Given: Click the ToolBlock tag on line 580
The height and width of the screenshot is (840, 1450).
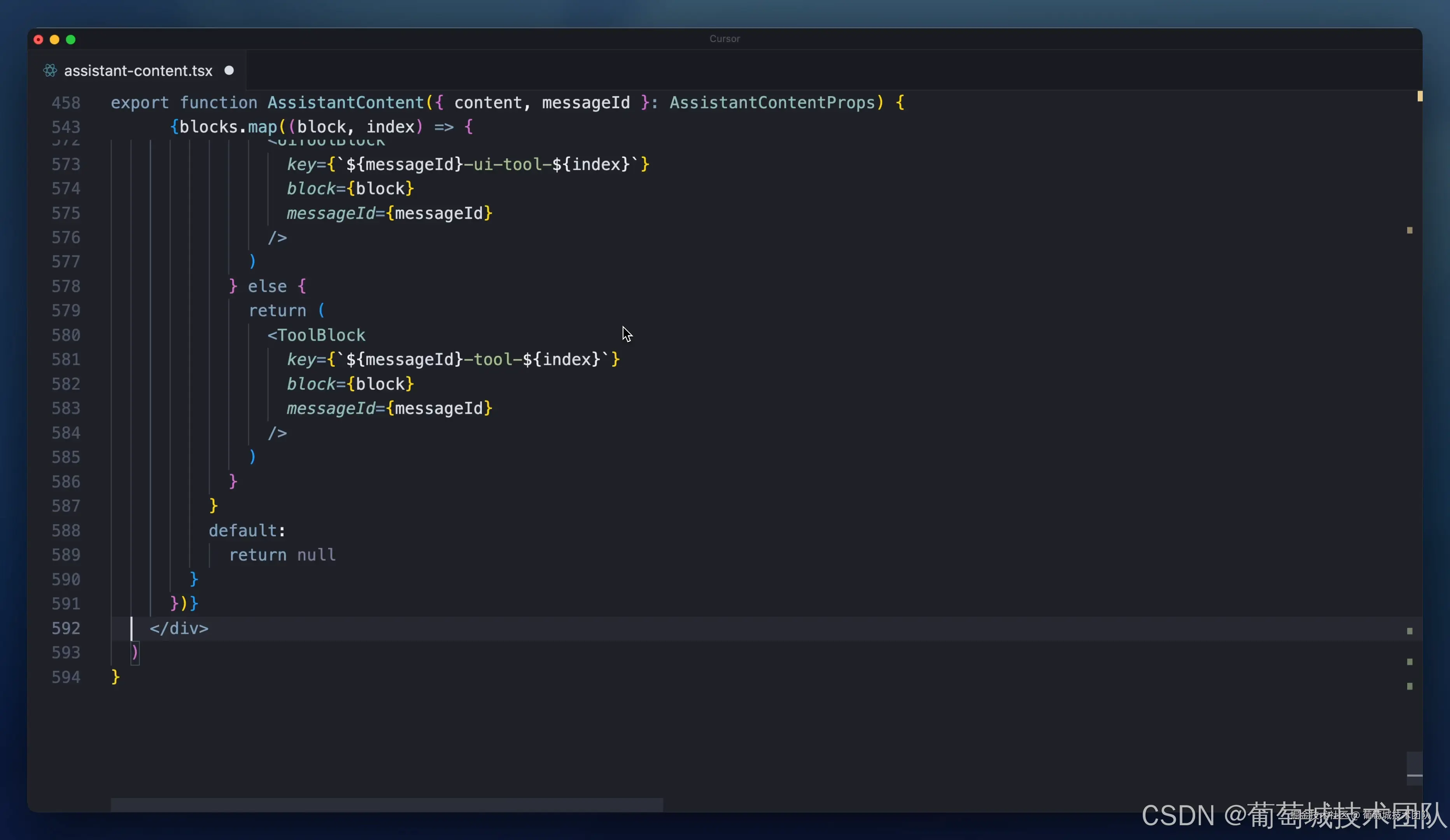Looking at the screenshot, I should coord(321,335).
